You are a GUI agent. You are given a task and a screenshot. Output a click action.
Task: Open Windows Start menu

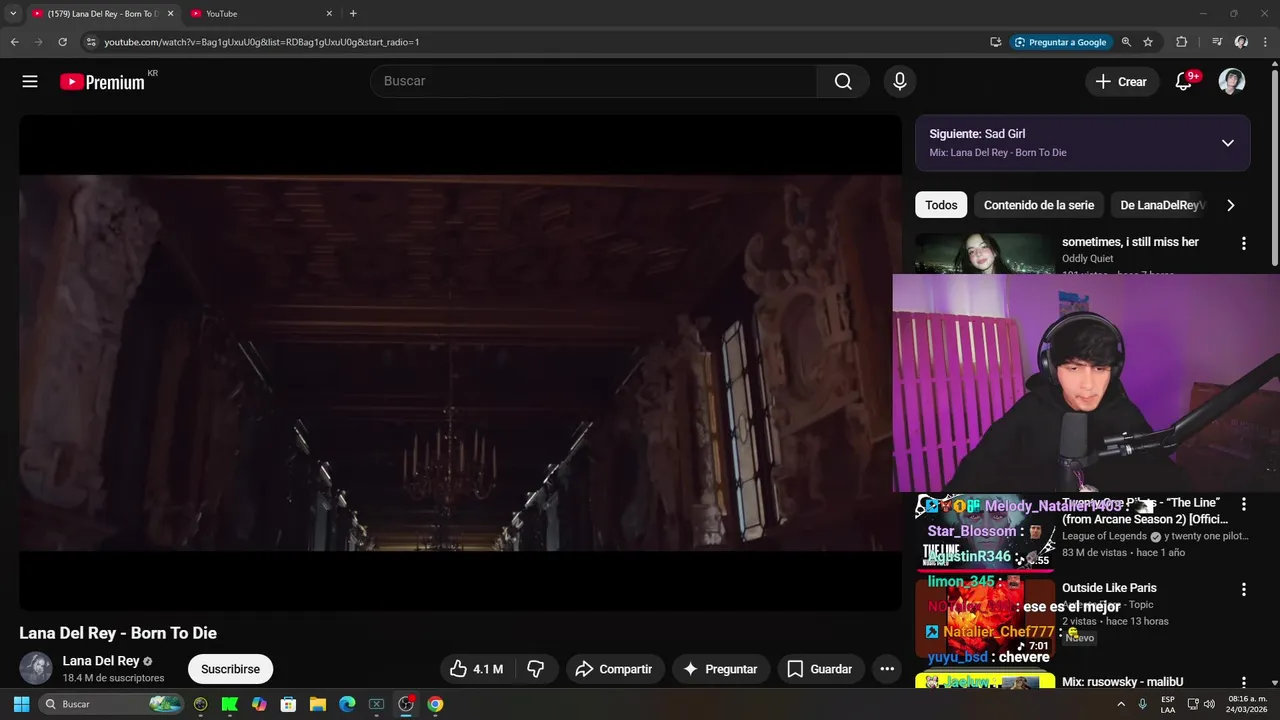(x=21, y=704)
